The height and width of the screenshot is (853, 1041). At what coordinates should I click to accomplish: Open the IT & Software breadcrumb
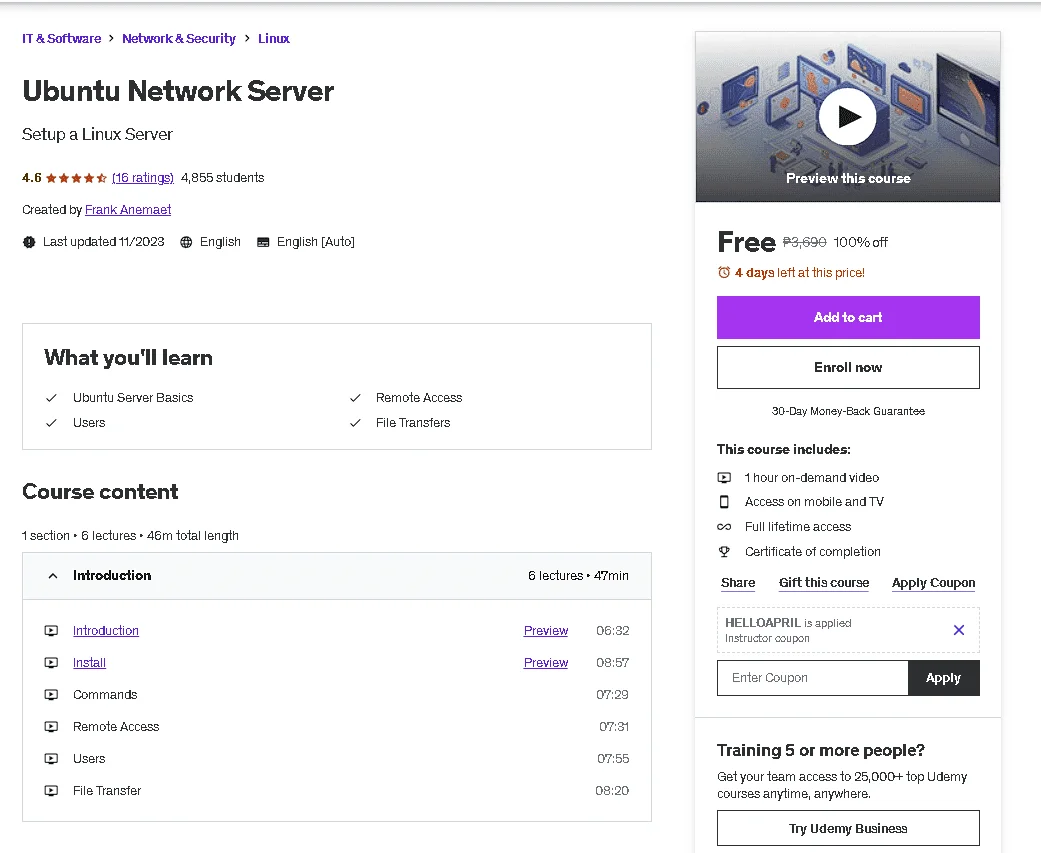62,39
